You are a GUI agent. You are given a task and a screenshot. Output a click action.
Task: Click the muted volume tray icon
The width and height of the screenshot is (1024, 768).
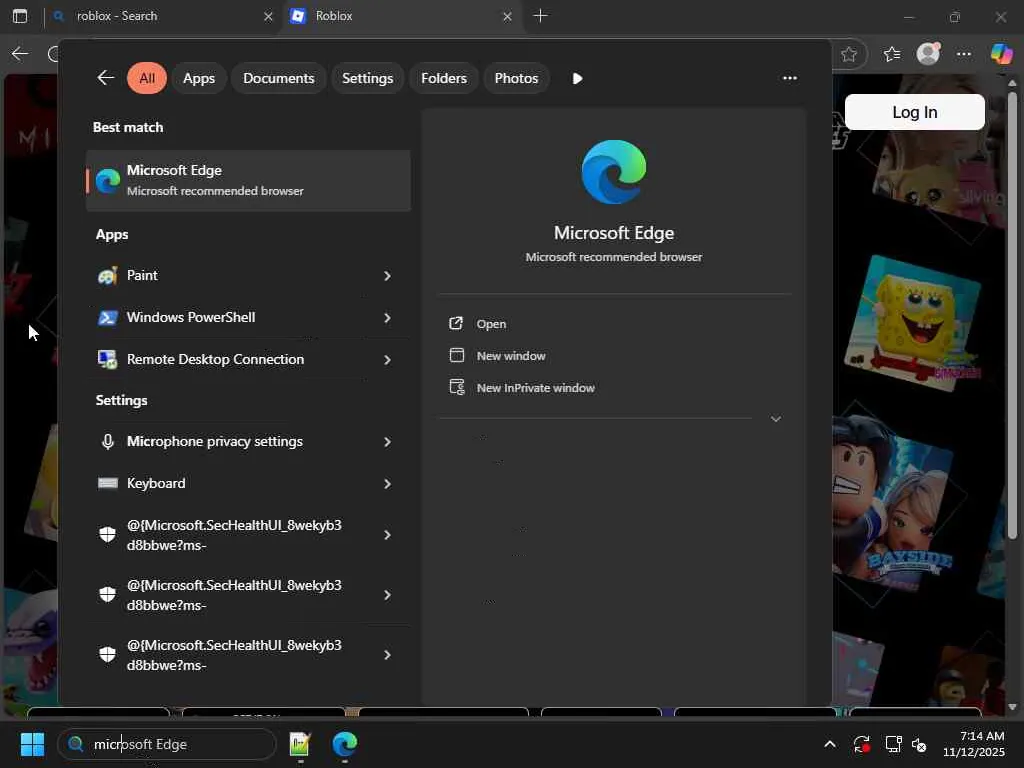pos(919,744)
